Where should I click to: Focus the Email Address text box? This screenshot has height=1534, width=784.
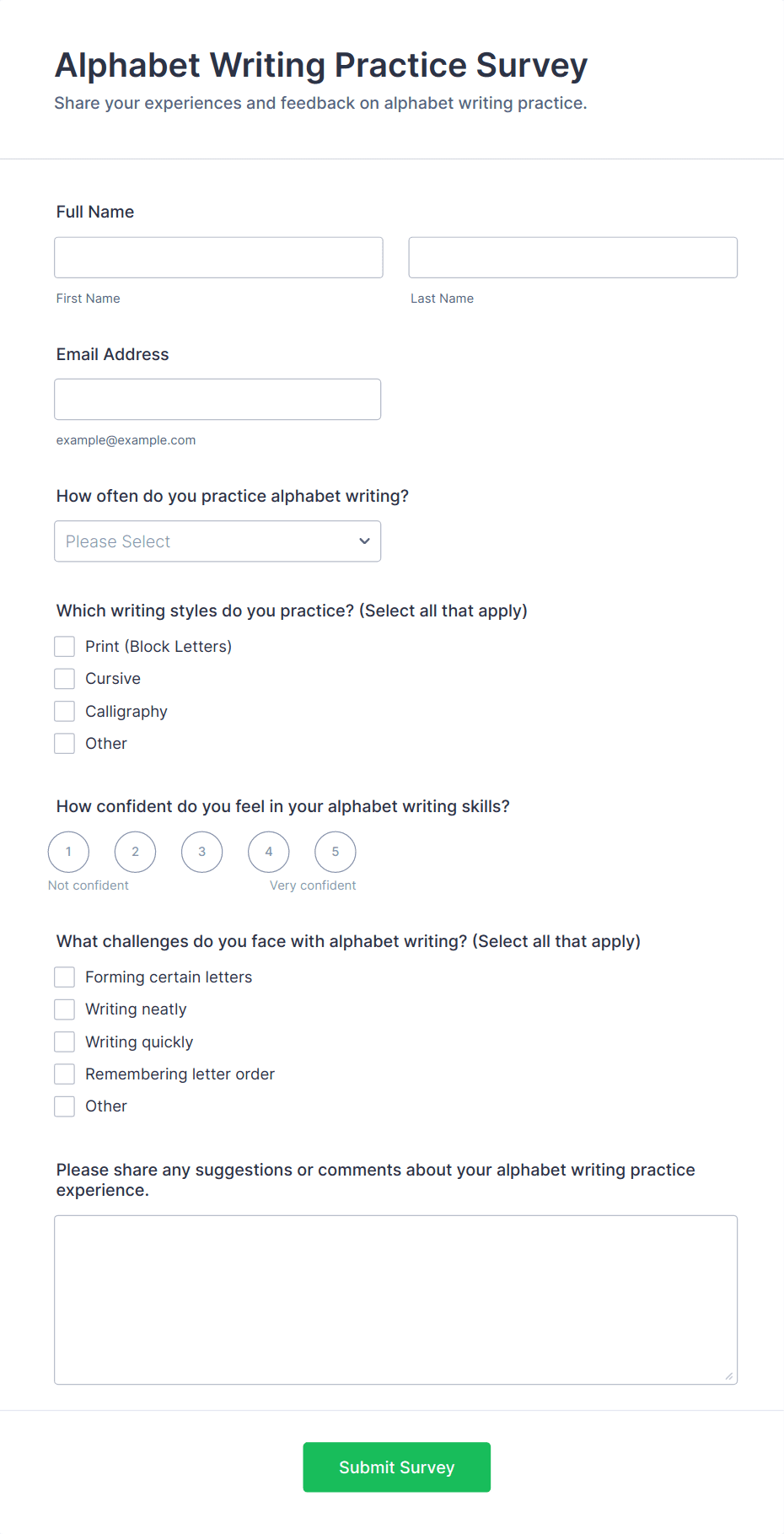point(217,399)
